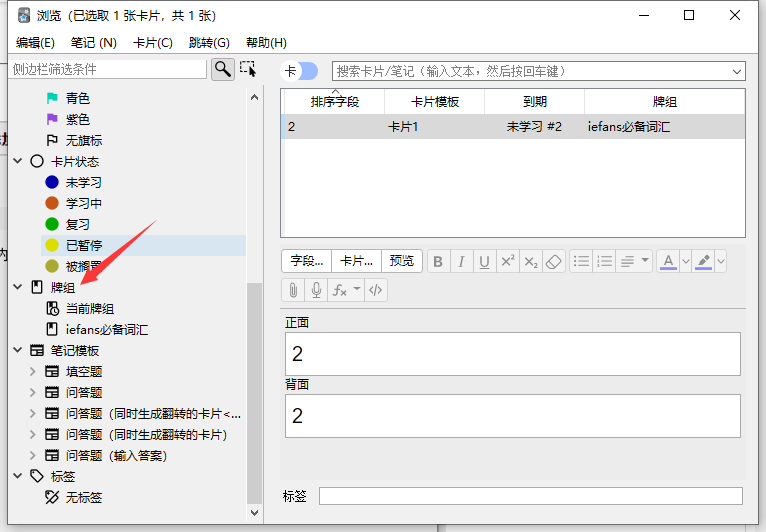
Task: Click the 字段... fields button
Action: pyautogui.click(x=306, y=261)
